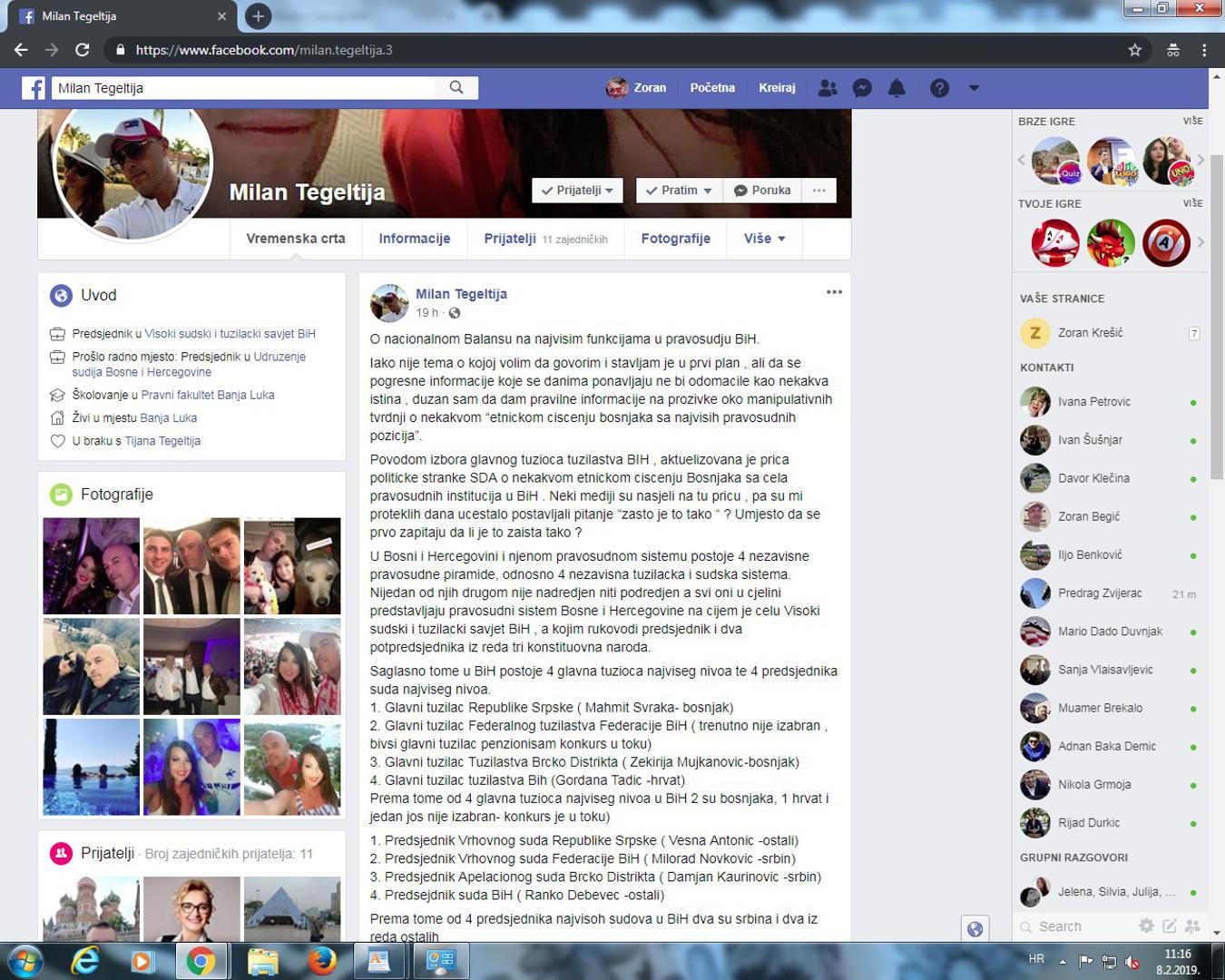This screenshot has width=1225, height=980.
Task: Click the Facebook logo icon
Action: coord(34,88)
